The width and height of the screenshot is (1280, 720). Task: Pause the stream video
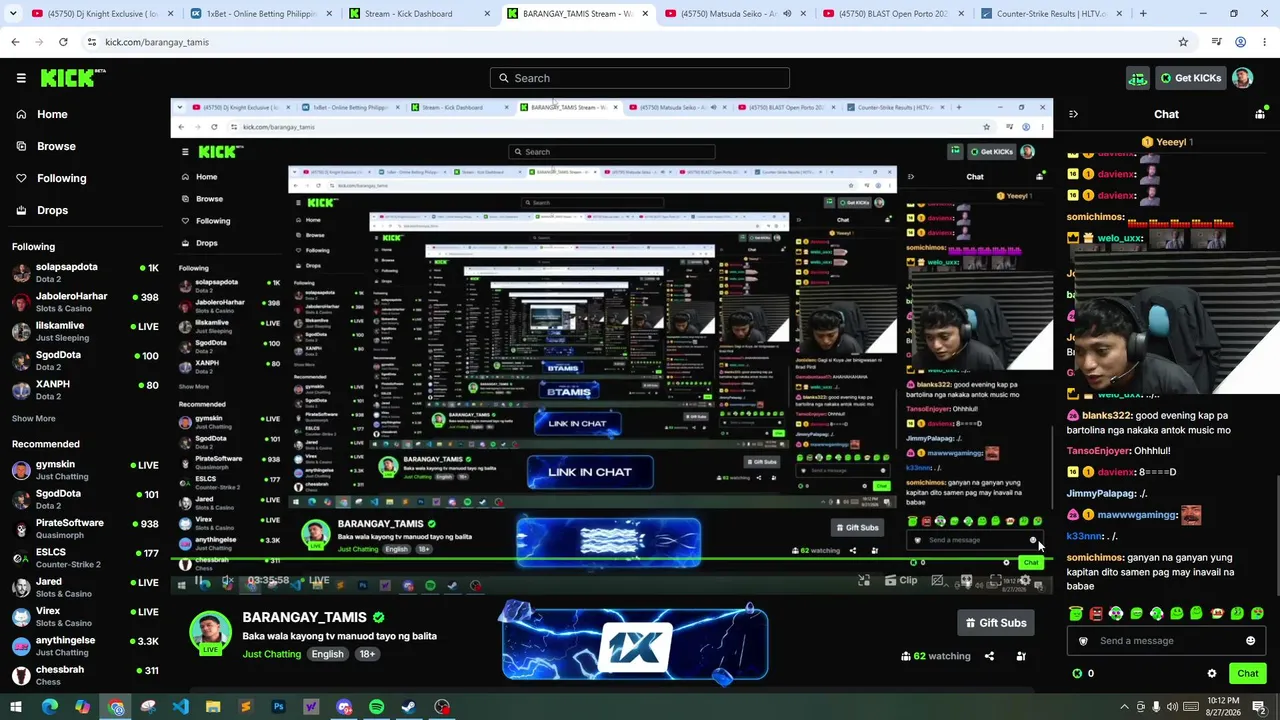pos(199,581)
